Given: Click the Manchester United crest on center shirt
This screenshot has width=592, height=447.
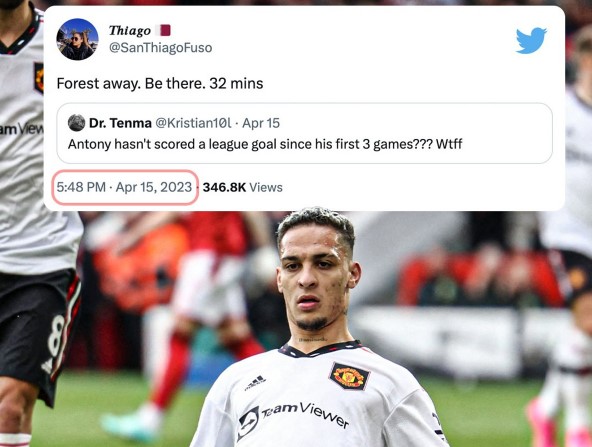Looking at the screenshot, I should tap(349, 376).
